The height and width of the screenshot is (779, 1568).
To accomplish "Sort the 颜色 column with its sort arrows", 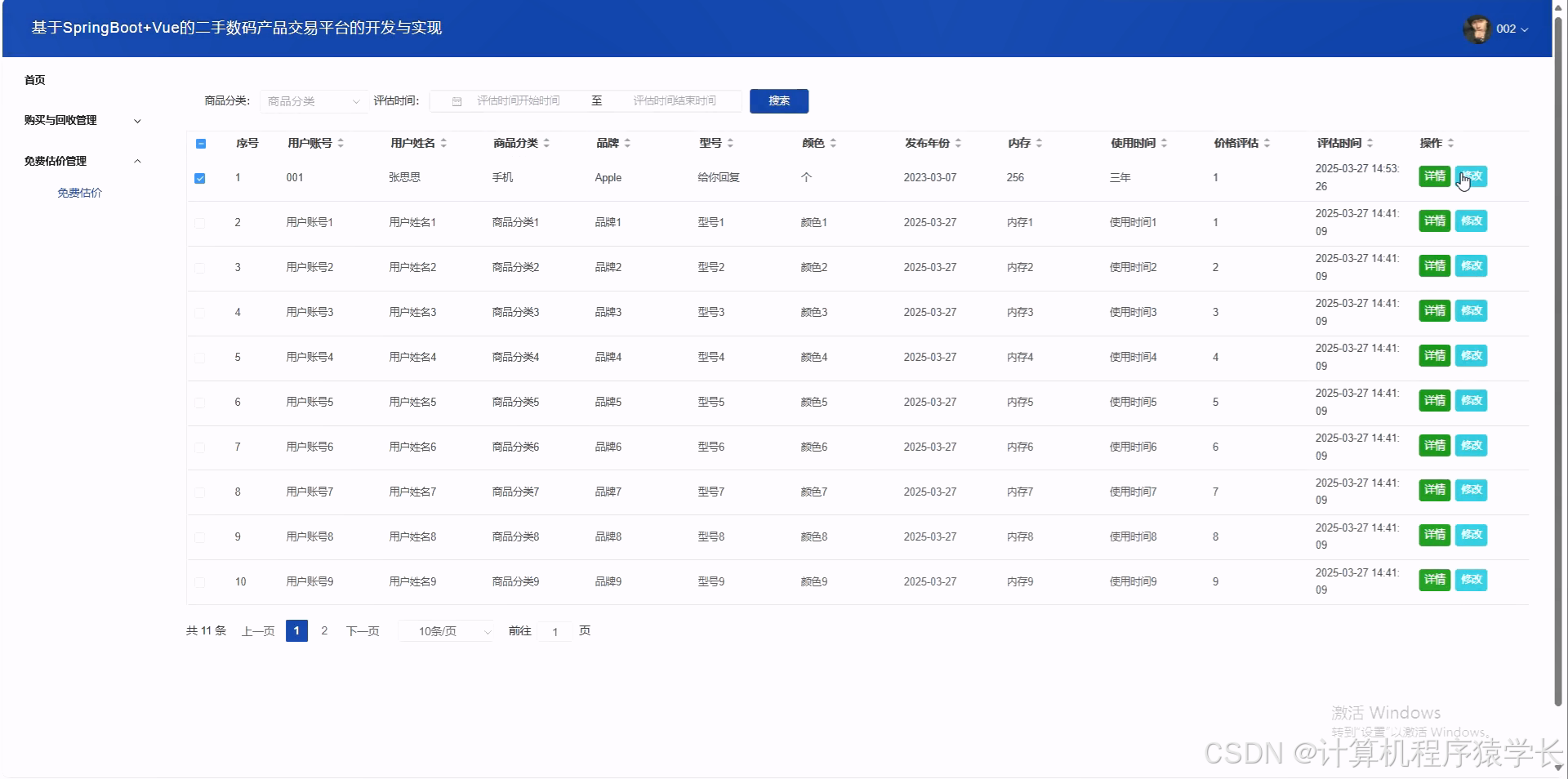I will (834, 142).
